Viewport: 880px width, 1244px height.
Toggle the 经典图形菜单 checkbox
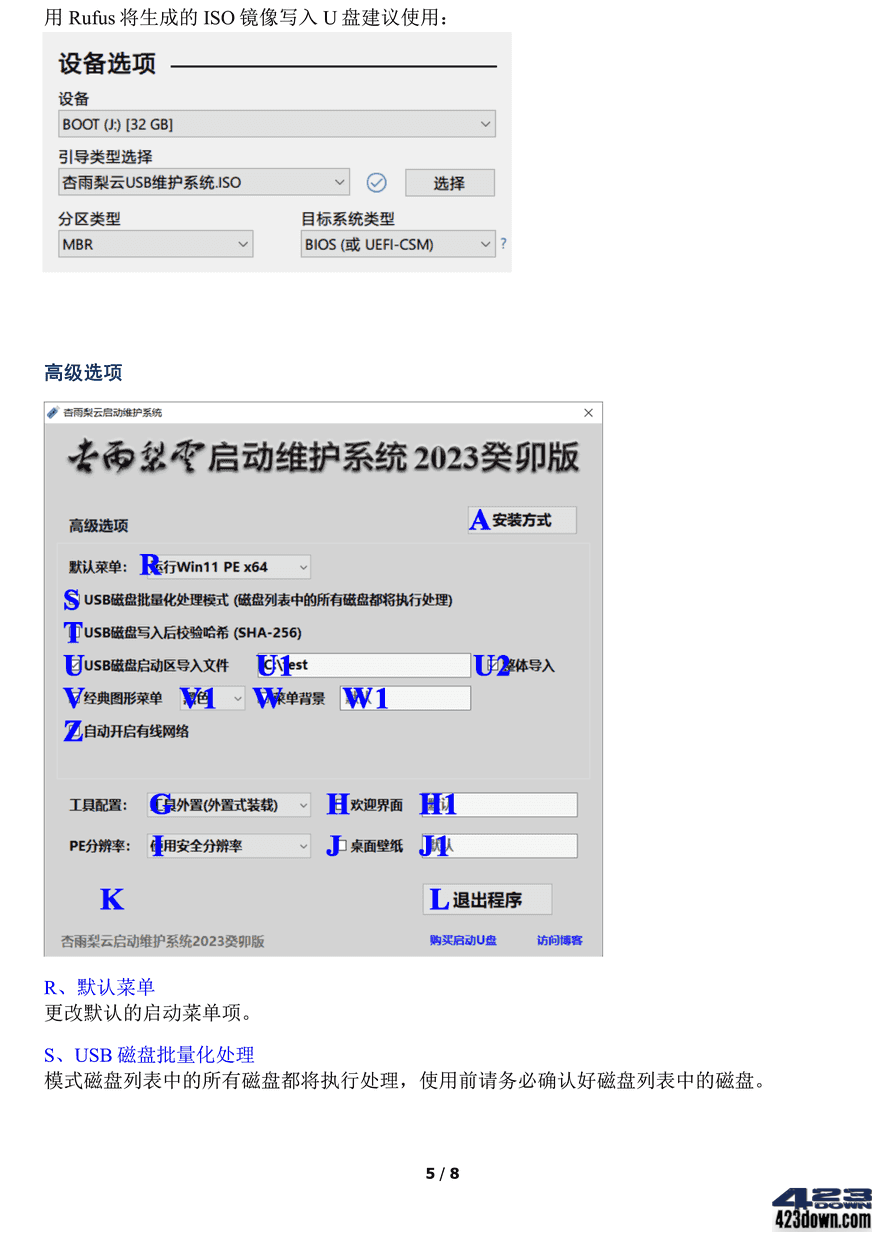(x=71, y=698)
